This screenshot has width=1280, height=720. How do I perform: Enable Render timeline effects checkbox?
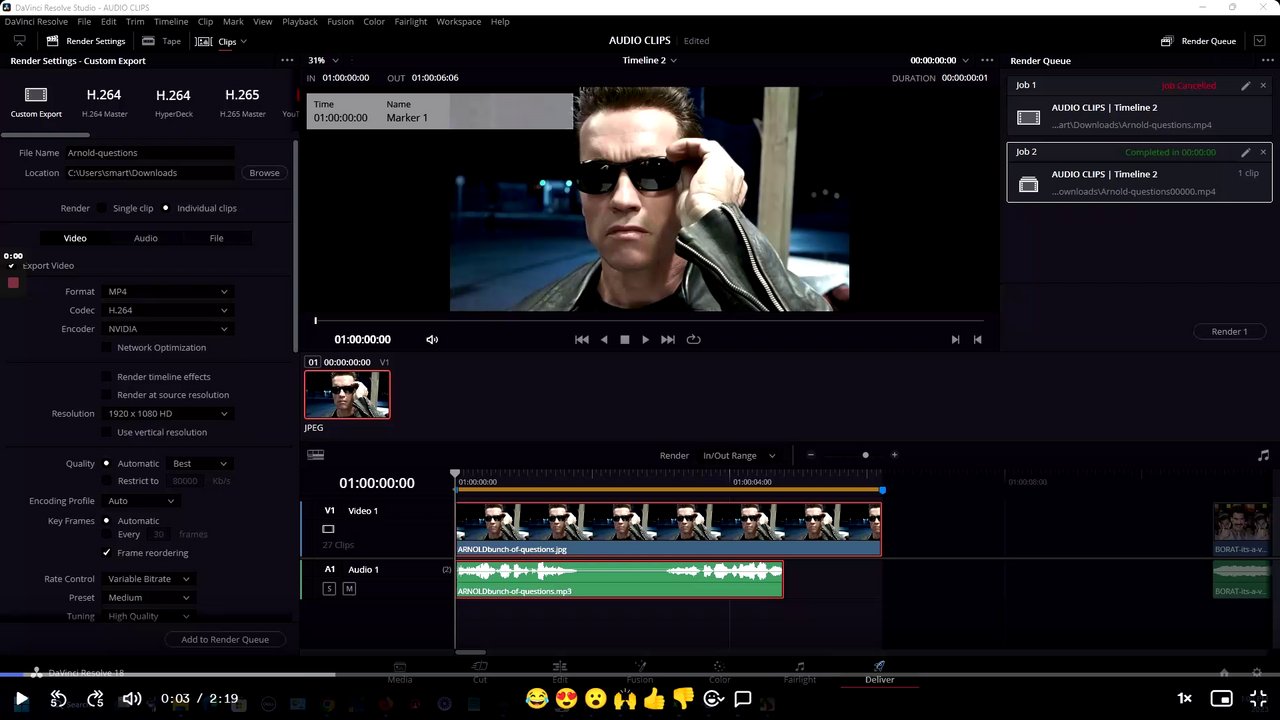[107, 377]
